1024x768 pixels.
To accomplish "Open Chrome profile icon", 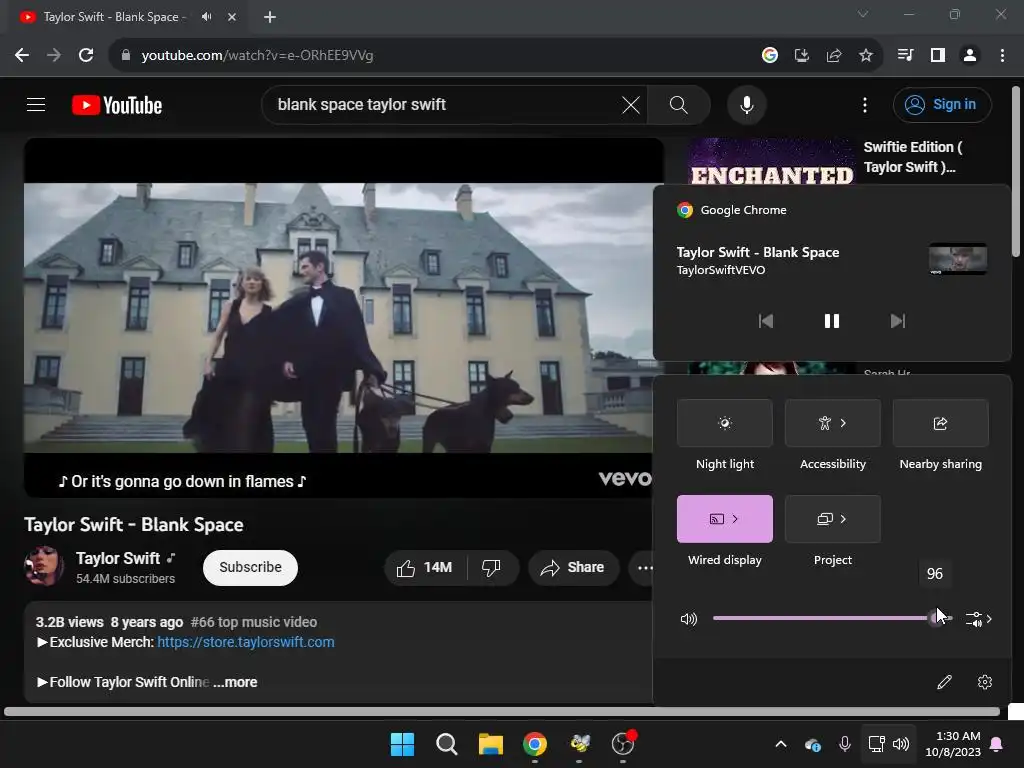I will pos(970,56).
